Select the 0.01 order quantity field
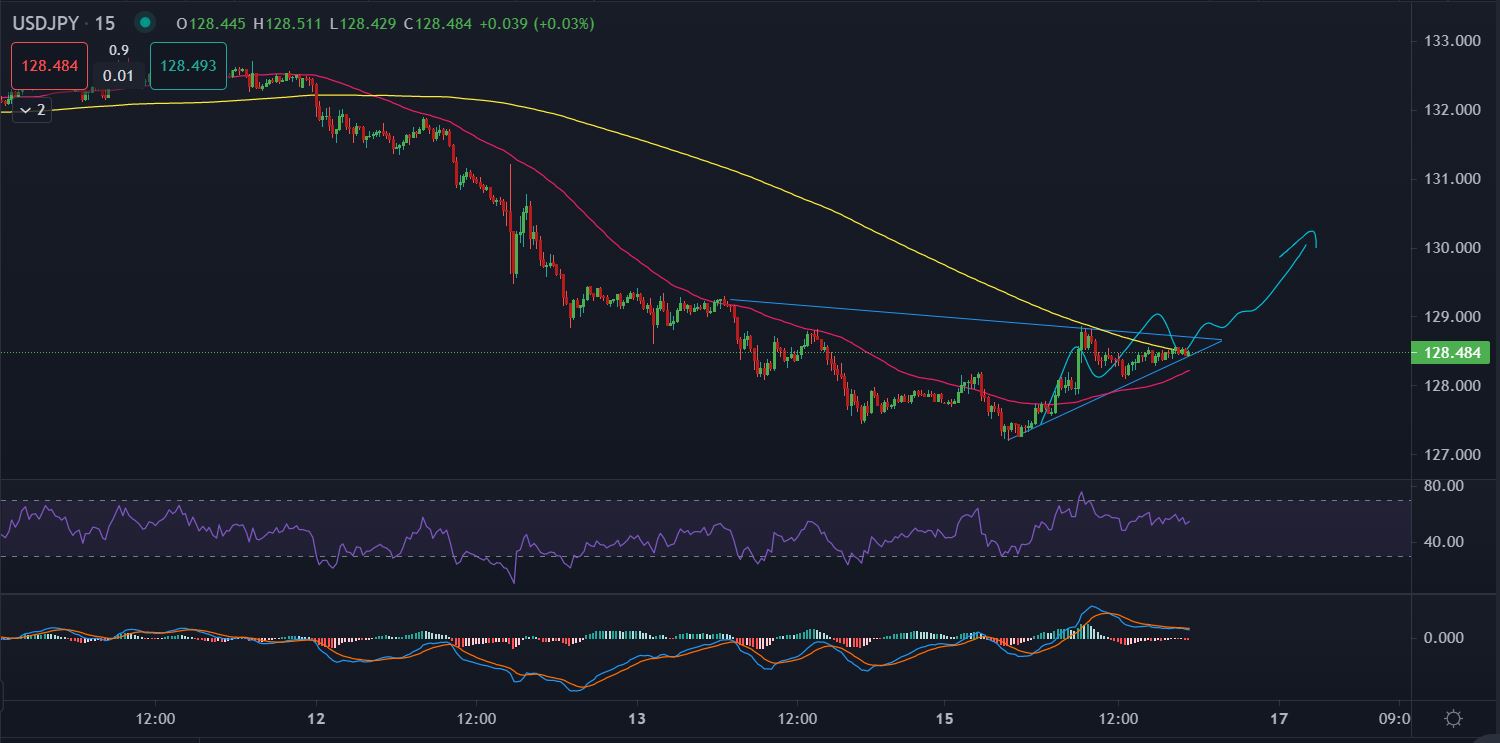Screen dimensions: 1500x743 (x=118, y=76)
